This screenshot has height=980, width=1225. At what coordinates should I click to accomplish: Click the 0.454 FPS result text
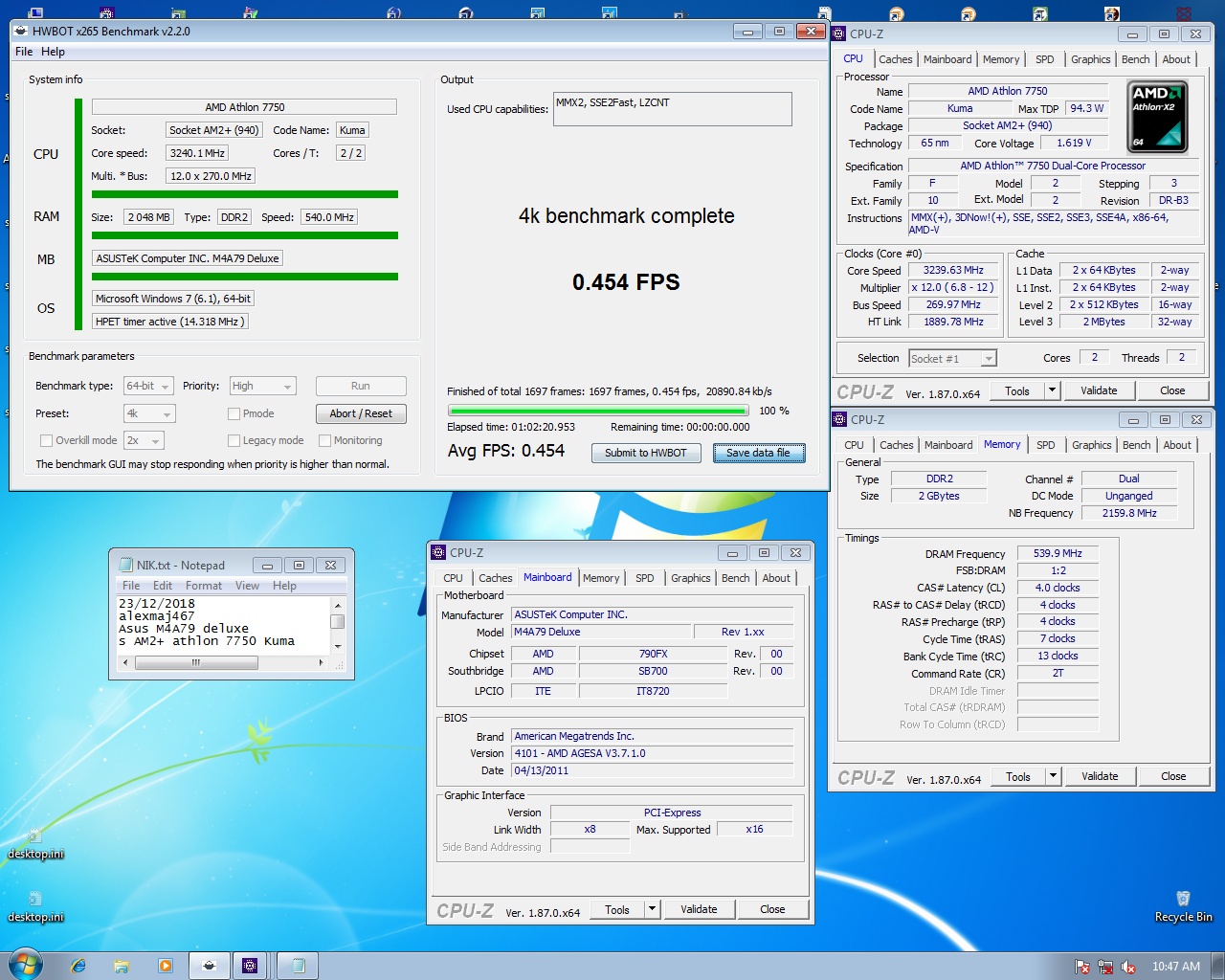coord(626,282)
